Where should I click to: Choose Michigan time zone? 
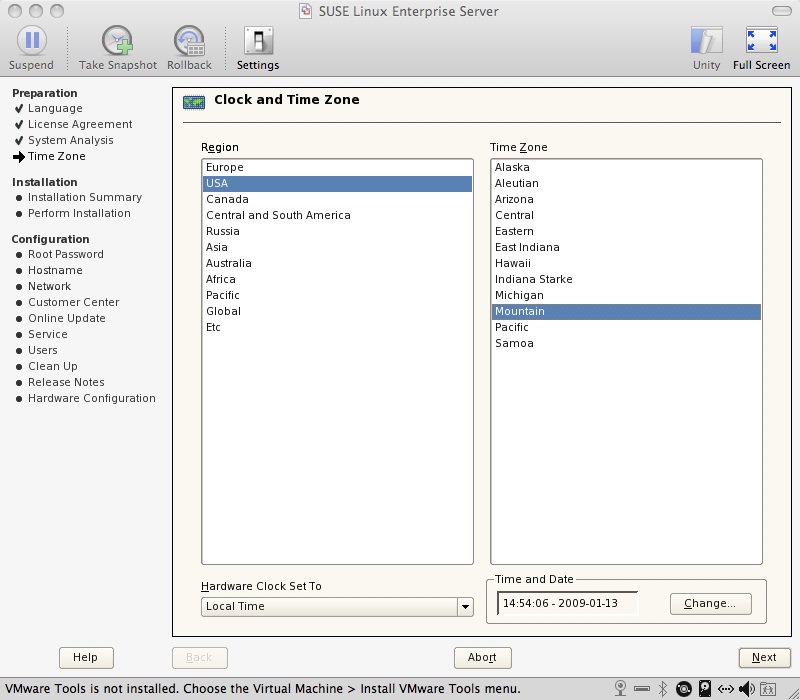tap(626, 295)
